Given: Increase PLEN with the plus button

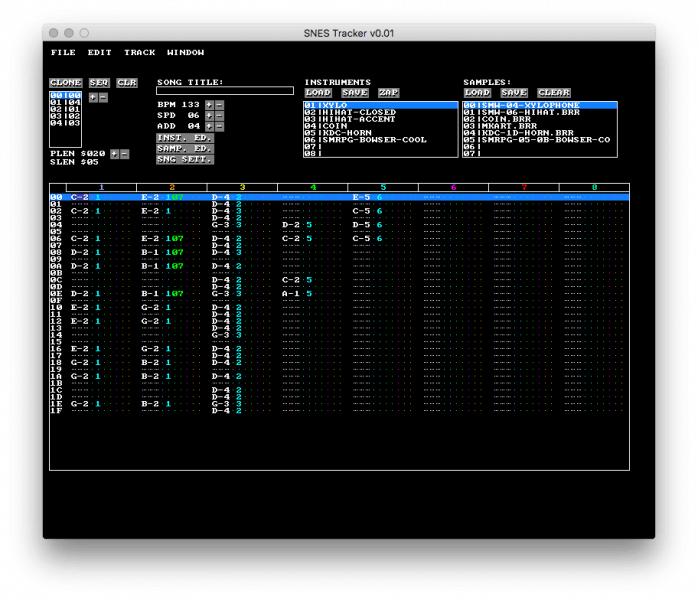Looking at the screenshot, I should click(x=114, y=154).
